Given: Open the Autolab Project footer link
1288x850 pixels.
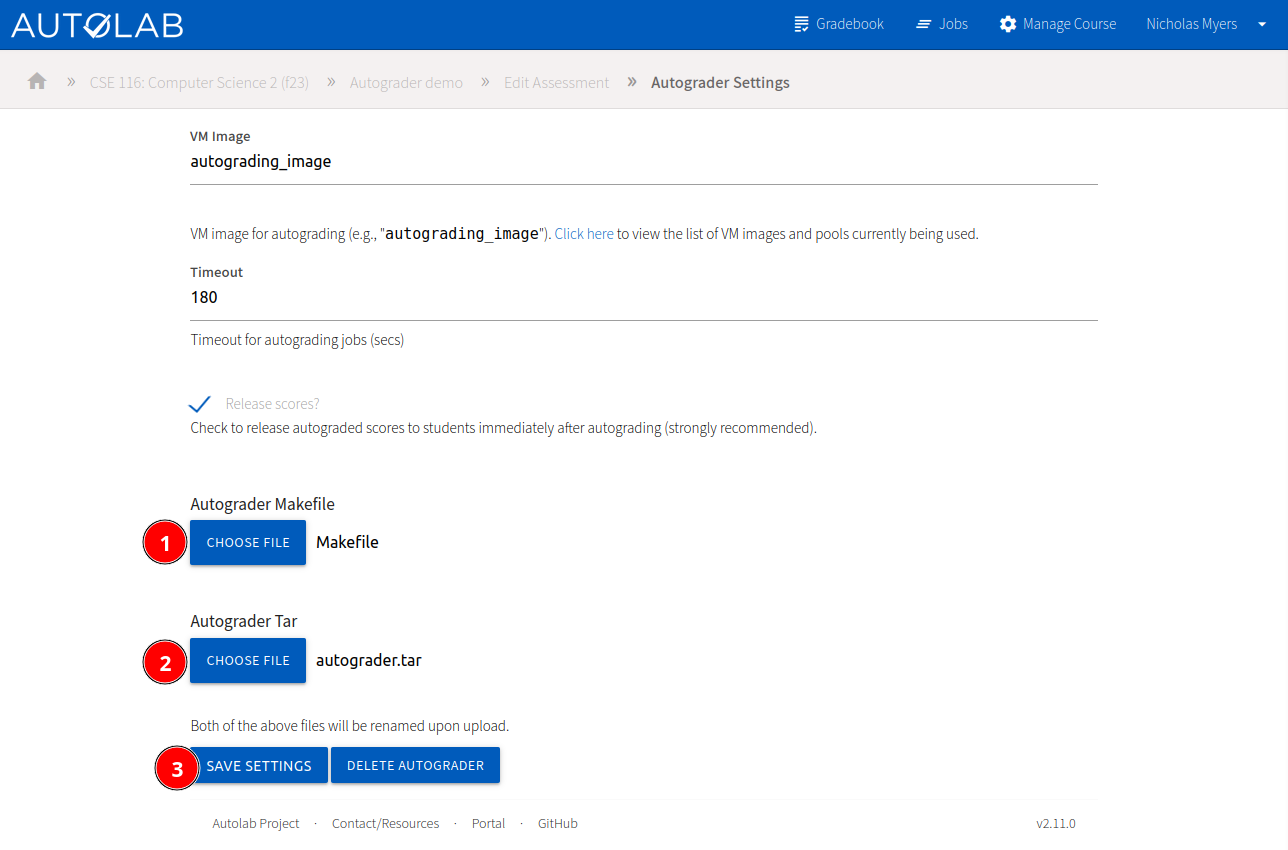Looking at the screenshot, I should 256,824.
